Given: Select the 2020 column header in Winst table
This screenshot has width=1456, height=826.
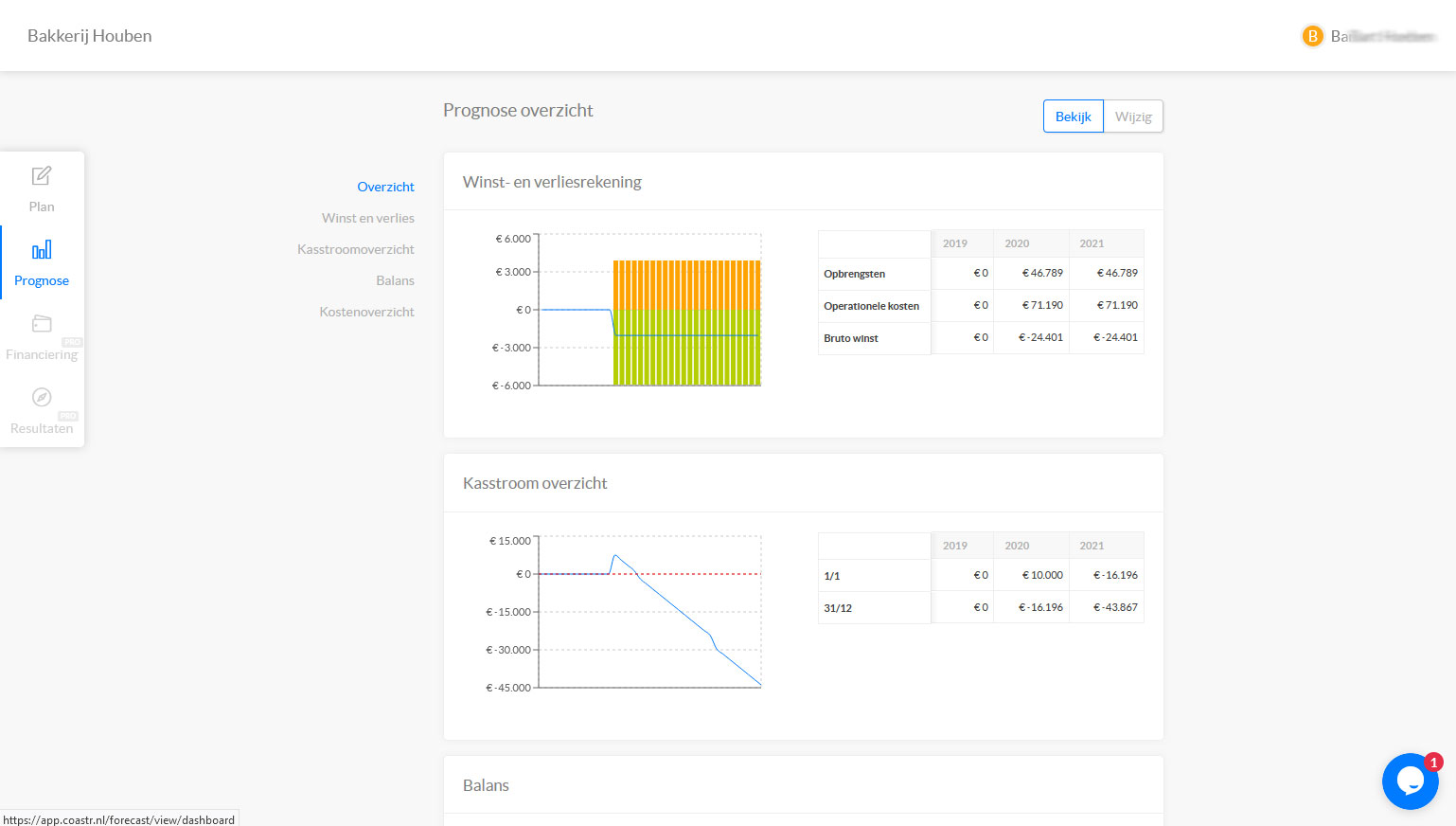Looking at the screenshot, I should point(1017,243).
